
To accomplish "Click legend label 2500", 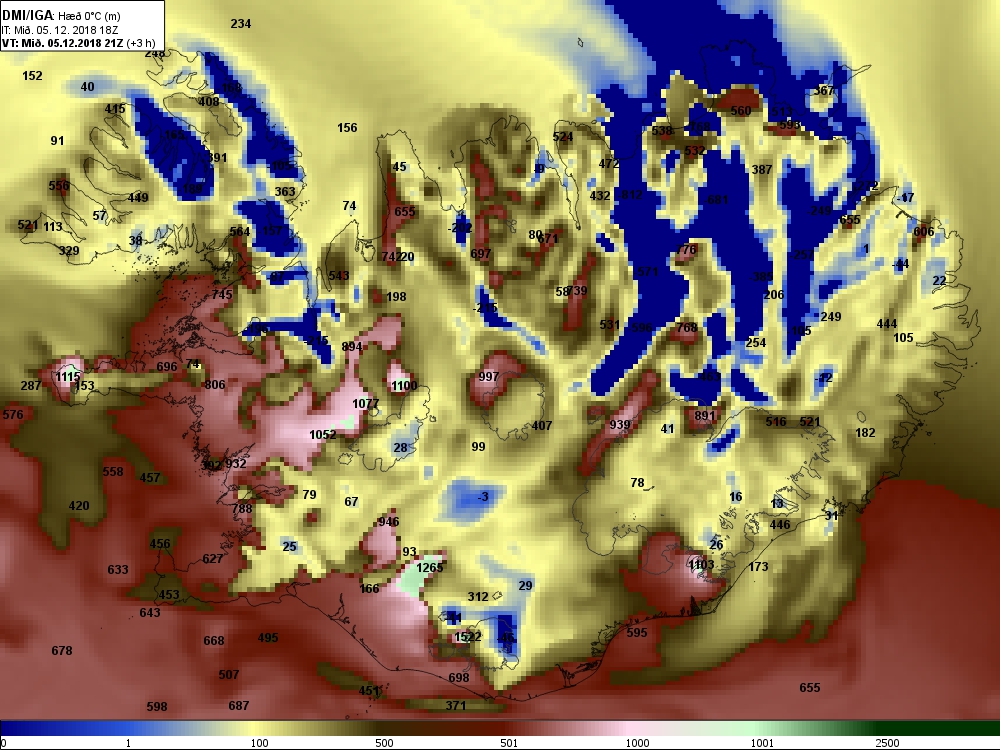I will pyautogui.click(x=887, y=743).
